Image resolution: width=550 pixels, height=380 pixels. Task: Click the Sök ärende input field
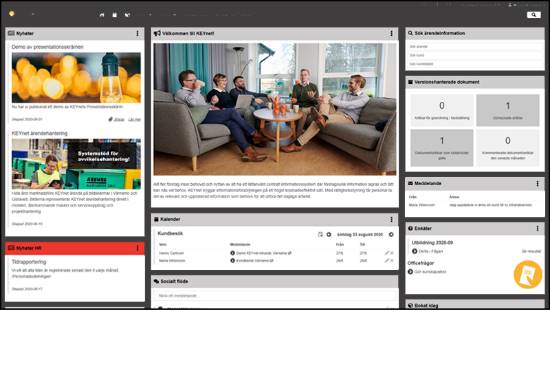(475, 46)
